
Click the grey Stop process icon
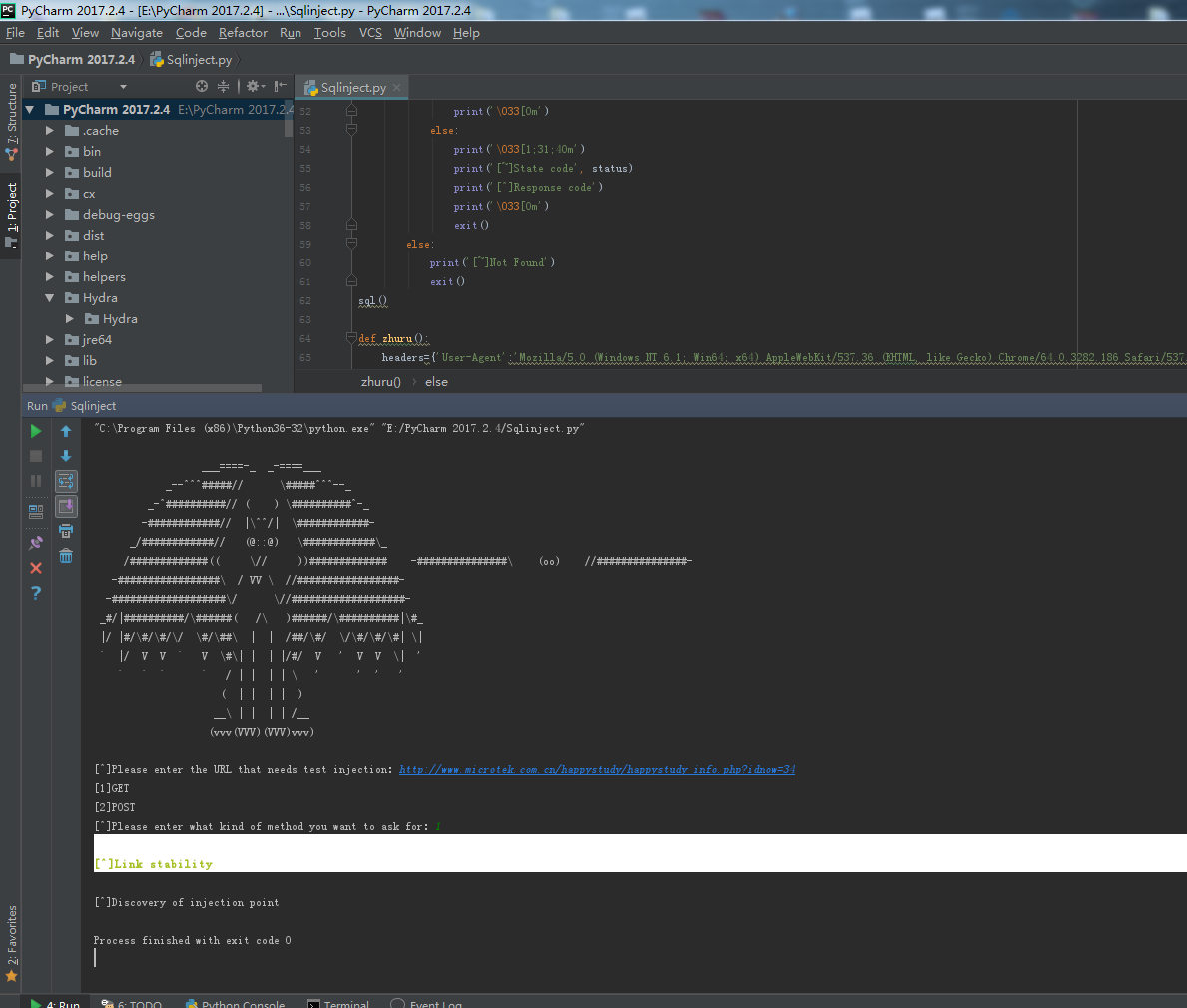click(x=36, y=456)
